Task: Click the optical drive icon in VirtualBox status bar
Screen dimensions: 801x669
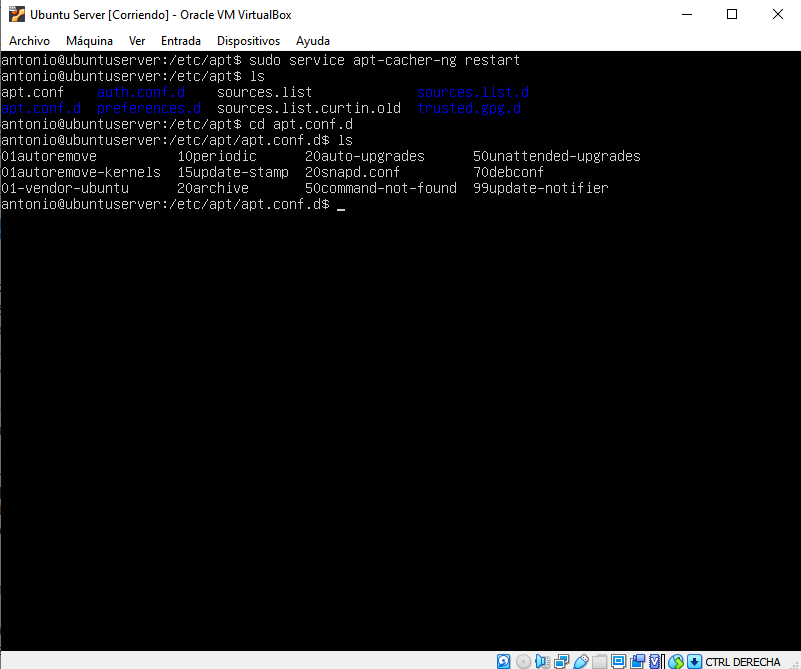Action: click(523, 661)
